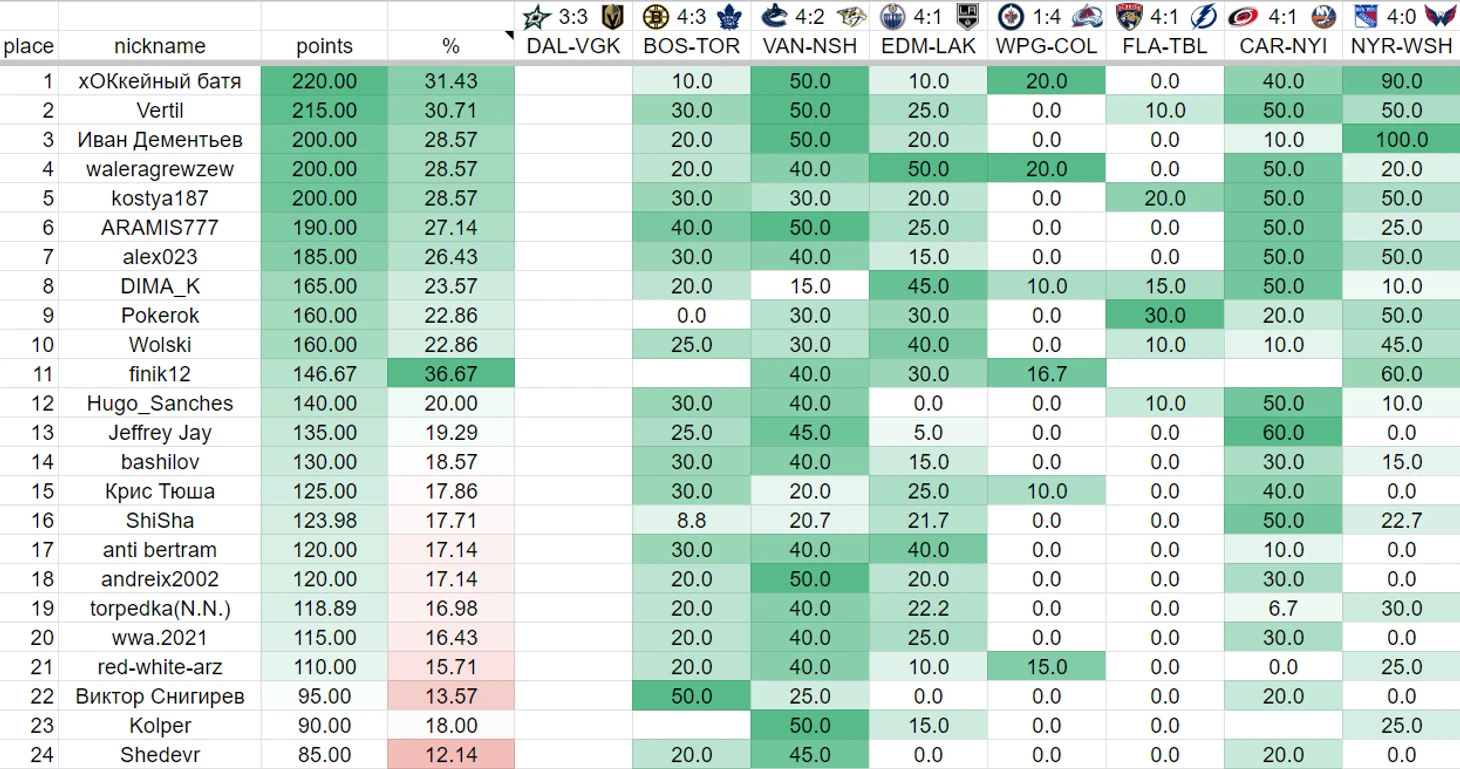Screen dimensions: 1460x769
Task: Select the FLA-TBL match header
Action: coord(1165,46)
